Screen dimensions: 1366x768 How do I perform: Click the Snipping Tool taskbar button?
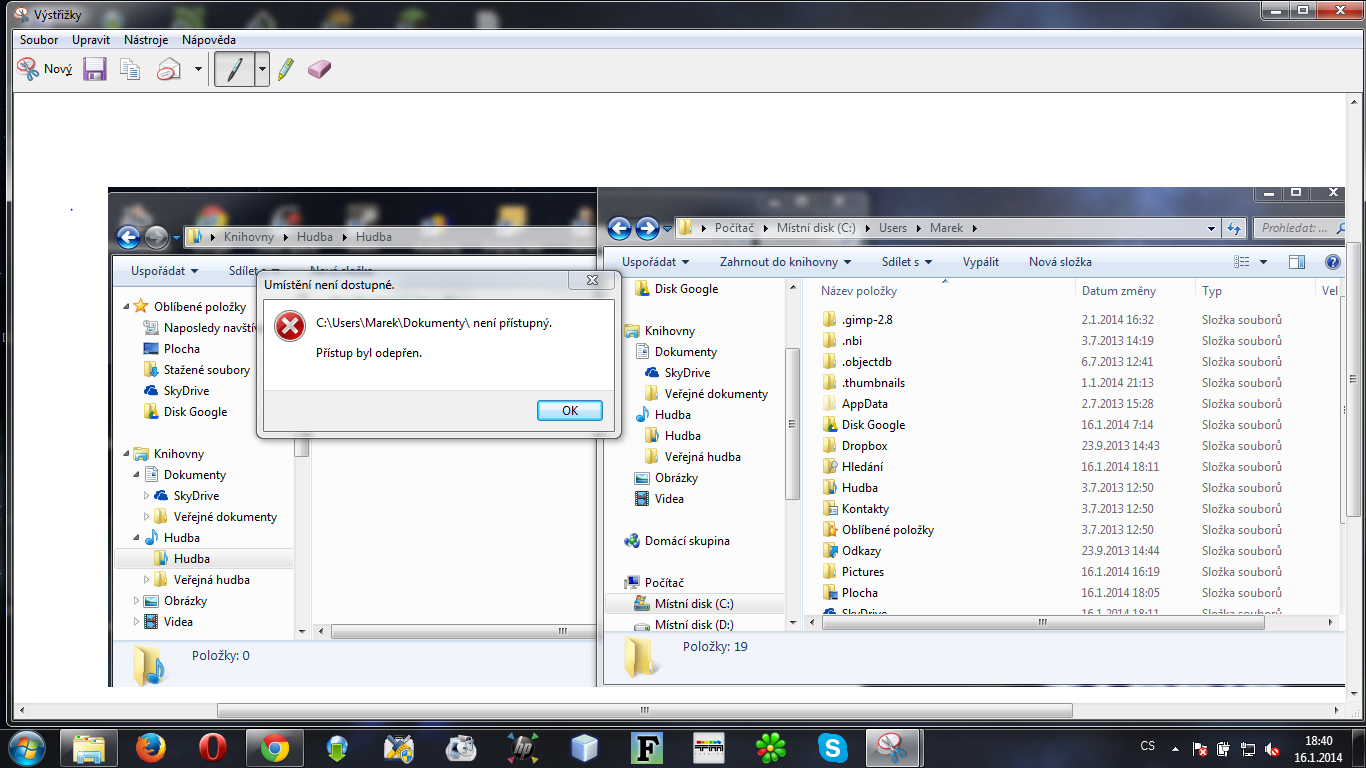(x=891, y=747)
